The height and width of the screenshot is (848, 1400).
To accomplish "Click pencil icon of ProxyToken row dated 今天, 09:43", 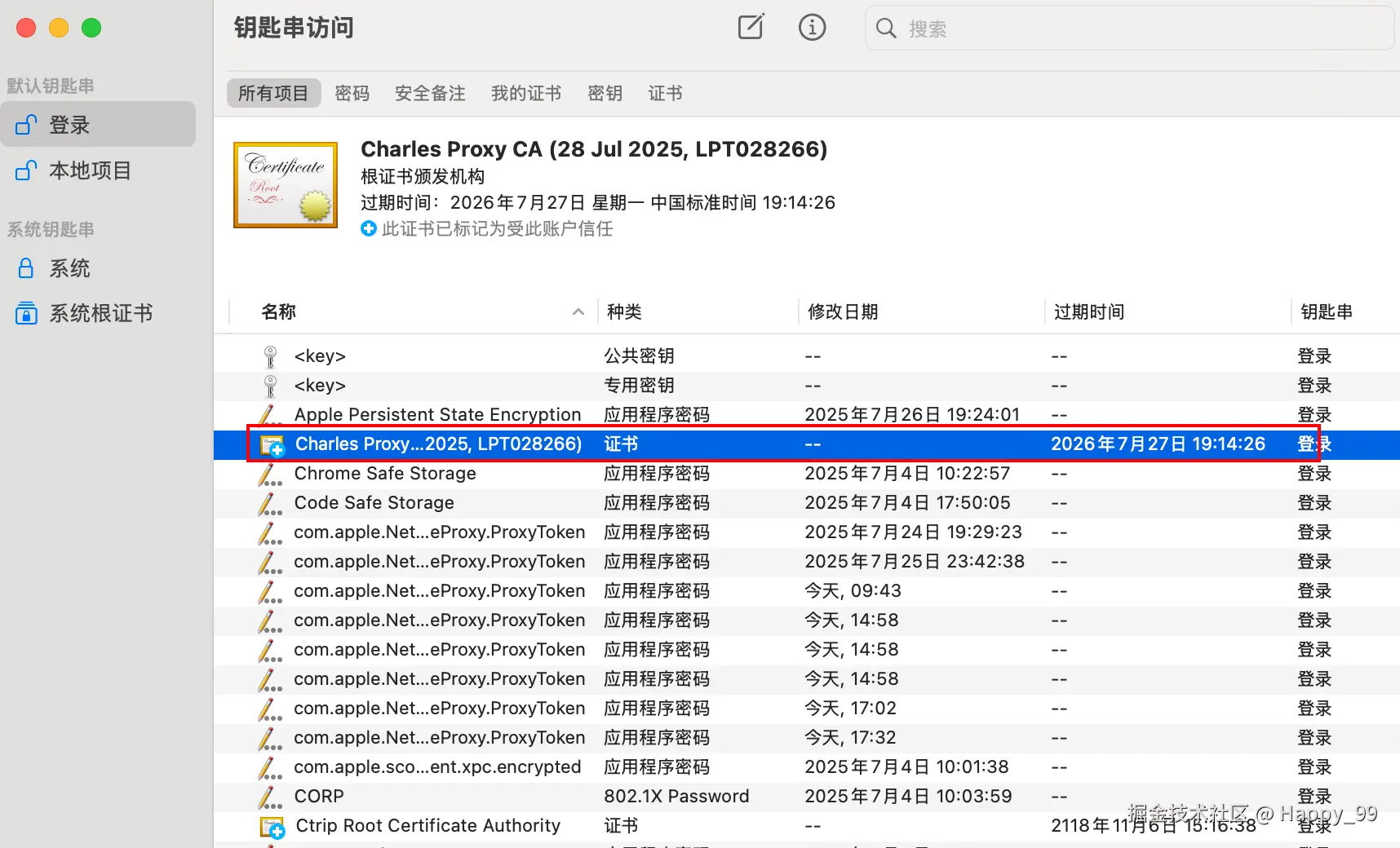I will (270, 591).
